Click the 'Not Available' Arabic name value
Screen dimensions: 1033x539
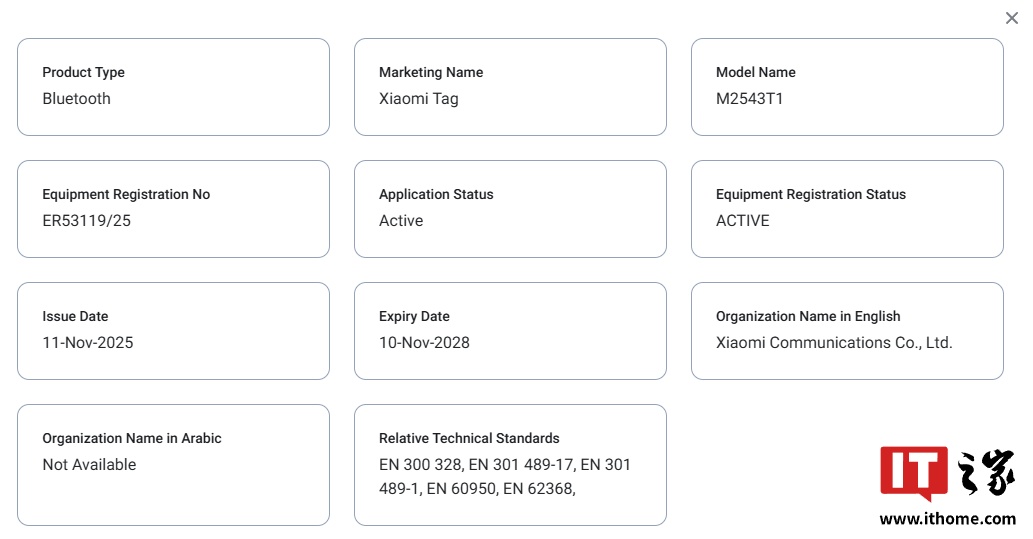click(x=89, y=465)
